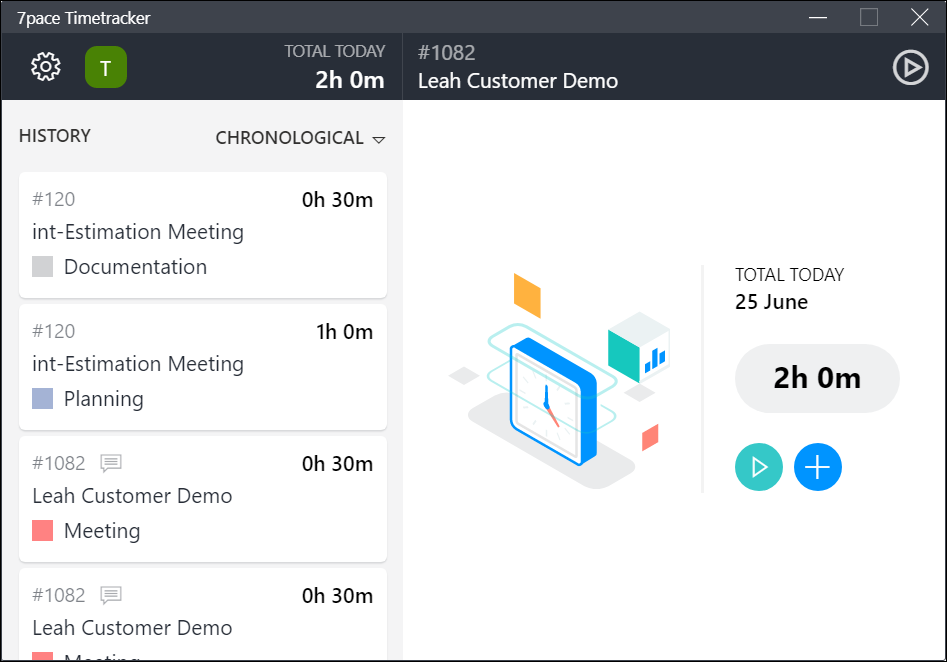Open settings with the gear icon

[x=46, y=66]
